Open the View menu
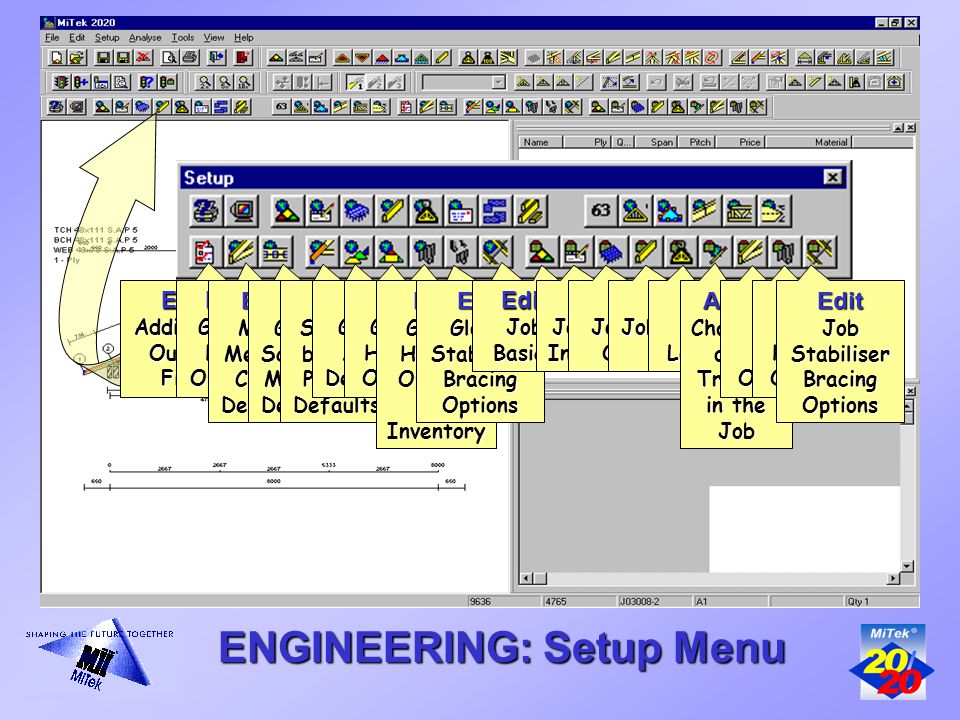 (x=214, y=37)
